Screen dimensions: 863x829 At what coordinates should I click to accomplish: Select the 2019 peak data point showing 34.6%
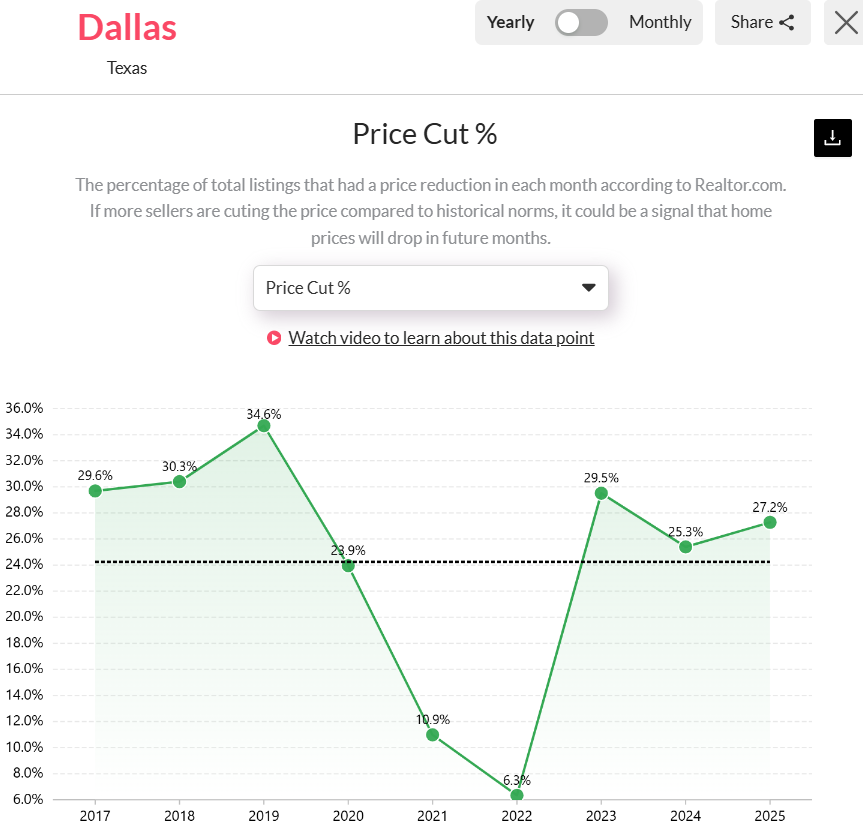click(x=263, y=427)
